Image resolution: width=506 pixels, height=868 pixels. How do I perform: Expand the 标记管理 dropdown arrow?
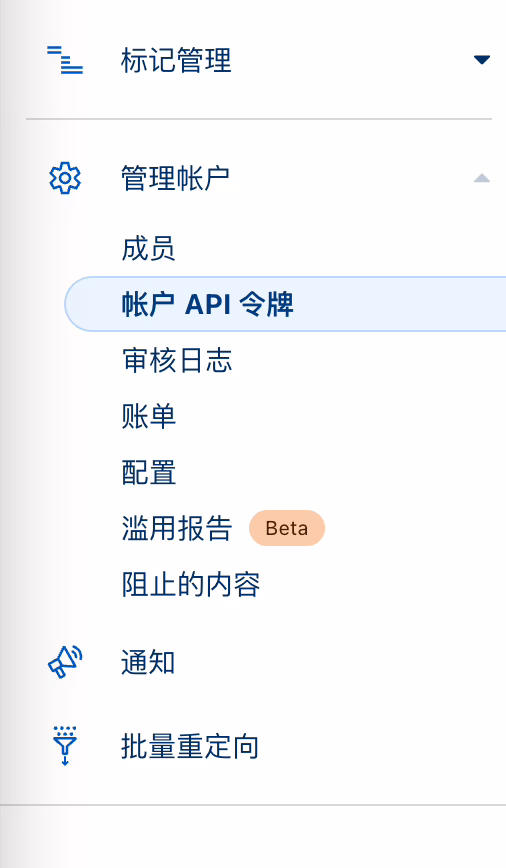point(482,59)
